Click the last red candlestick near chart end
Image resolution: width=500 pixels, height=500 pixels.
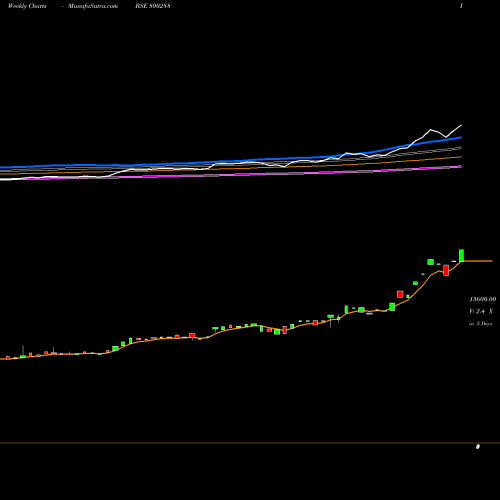coord(446,270)
